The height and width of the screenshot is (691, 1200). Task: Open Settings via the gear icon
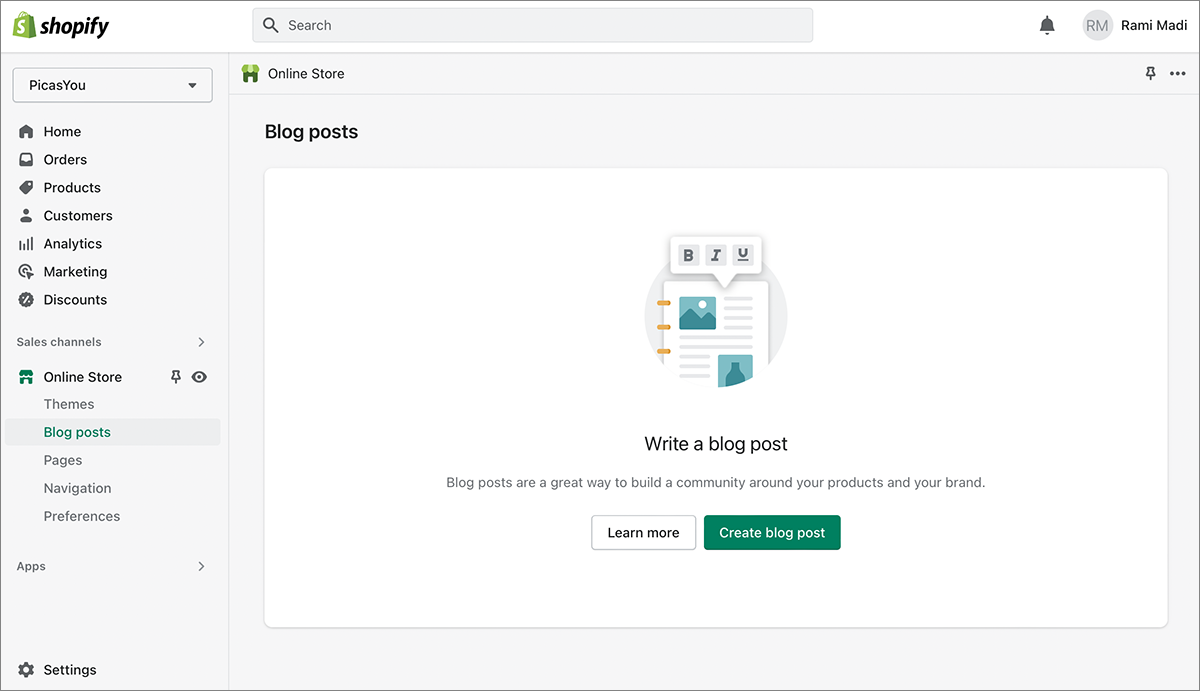[25, 669]
